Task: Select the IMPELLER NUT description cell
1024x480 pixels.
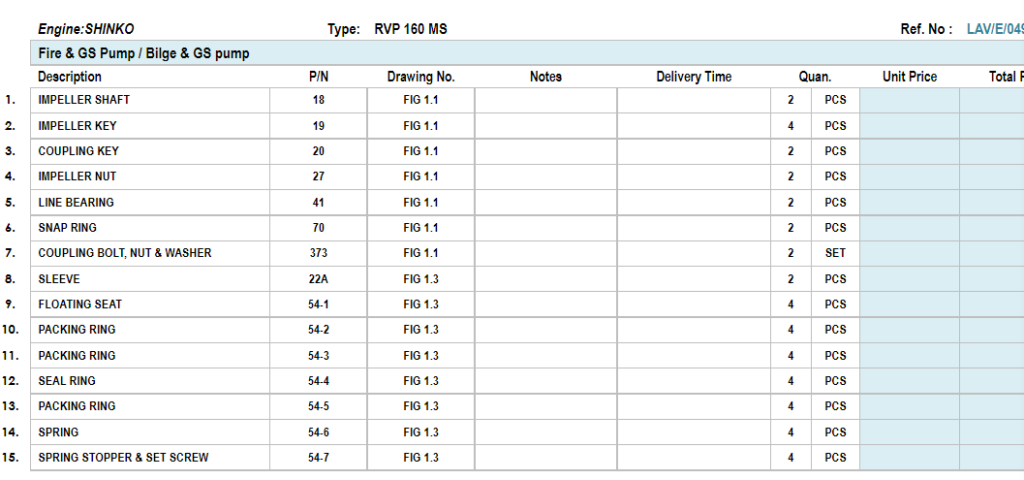Action: [150, 176]
